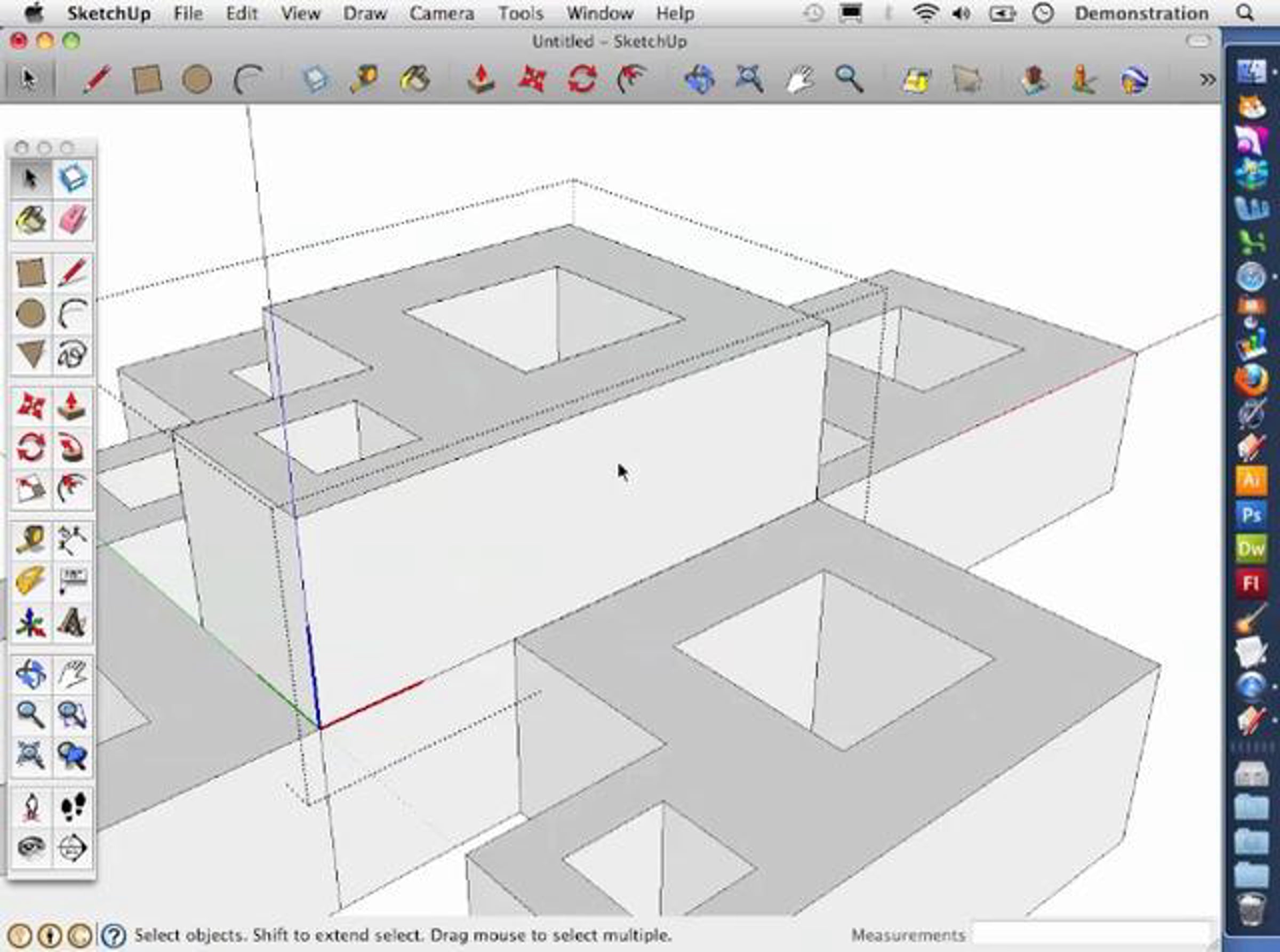
Task: Pick the Rotate tool in top toolbar
Action: [x=581, y=79]
